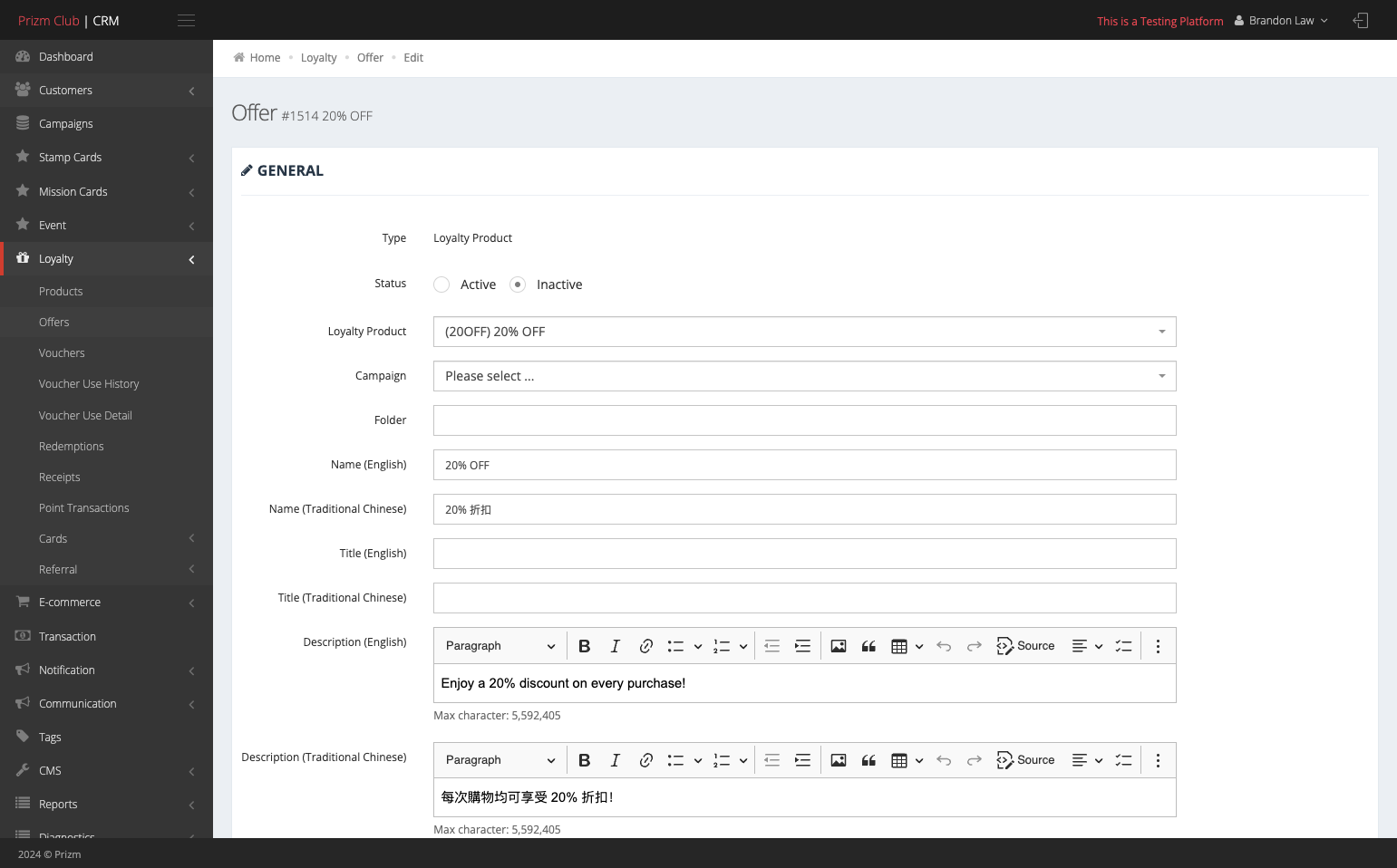Viewport: 1397px width, 868px height.
Task: Click Prizm Club CRM logo
Action: [69, 21]
